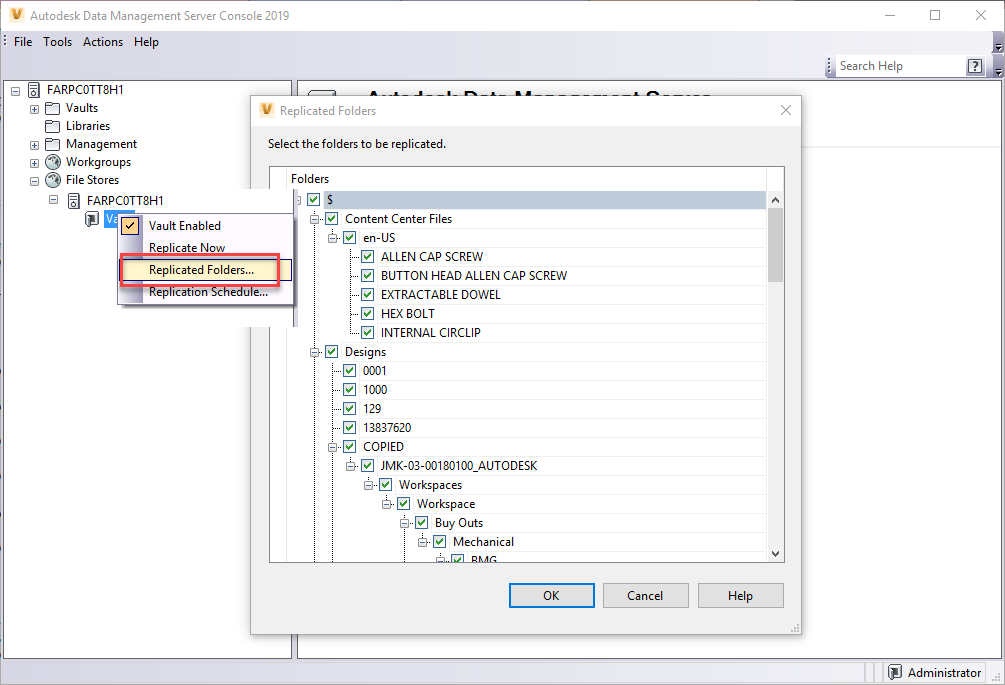This screenshot has width=1005, height=685.
Task: Select the Vaults folder icon in the tree
Action: (x=51, y=107)
